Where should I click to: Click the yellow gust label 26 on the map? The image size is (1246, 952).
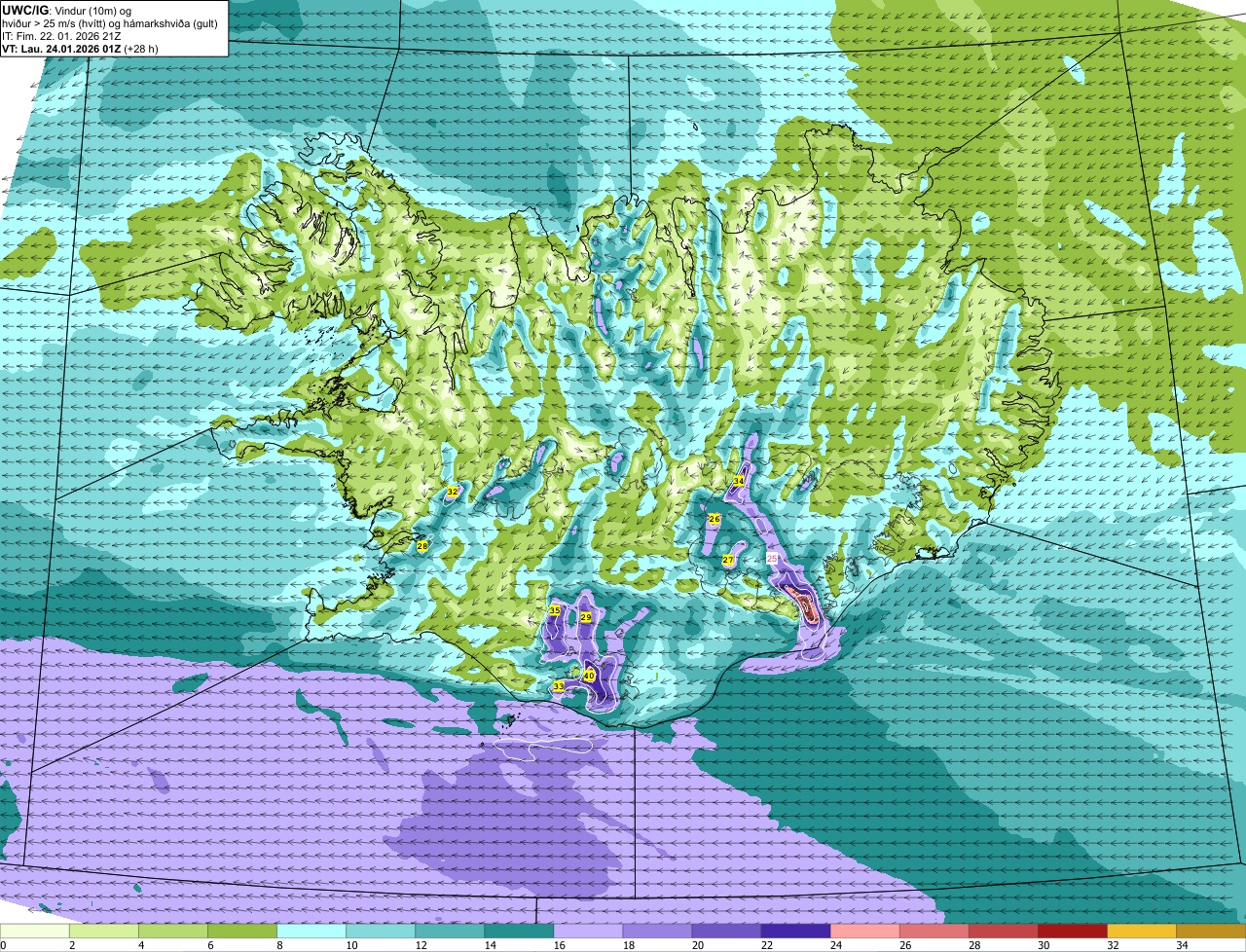[x=714, y=519]
